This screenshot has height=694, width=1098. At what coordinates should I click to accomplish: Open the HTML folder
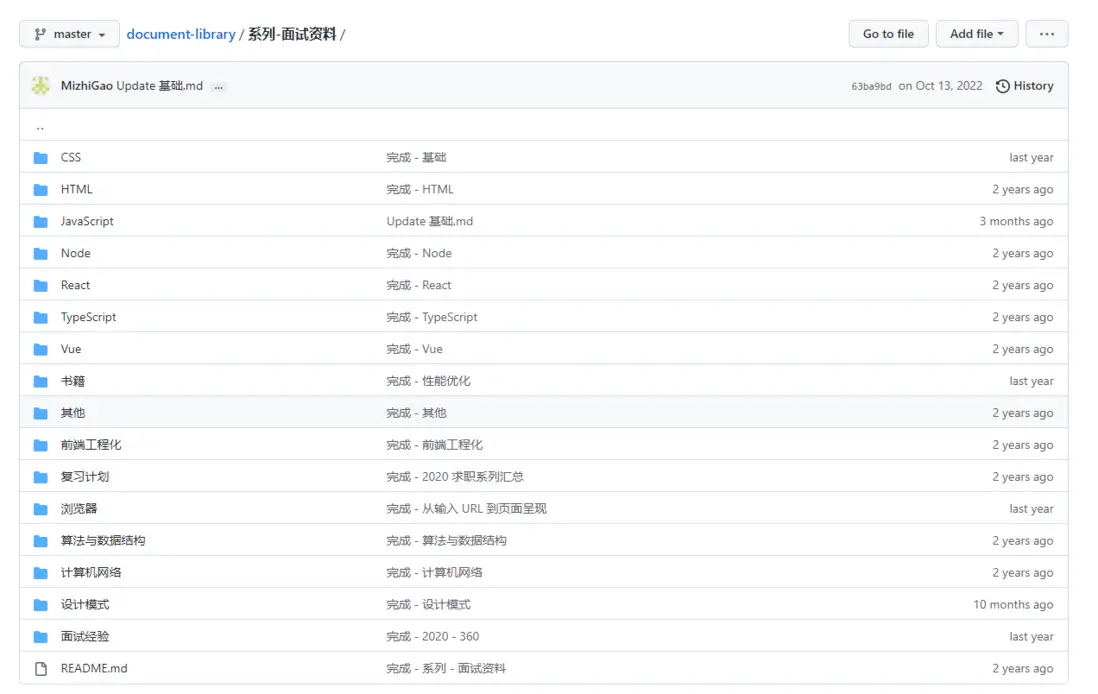coord(76,189)
